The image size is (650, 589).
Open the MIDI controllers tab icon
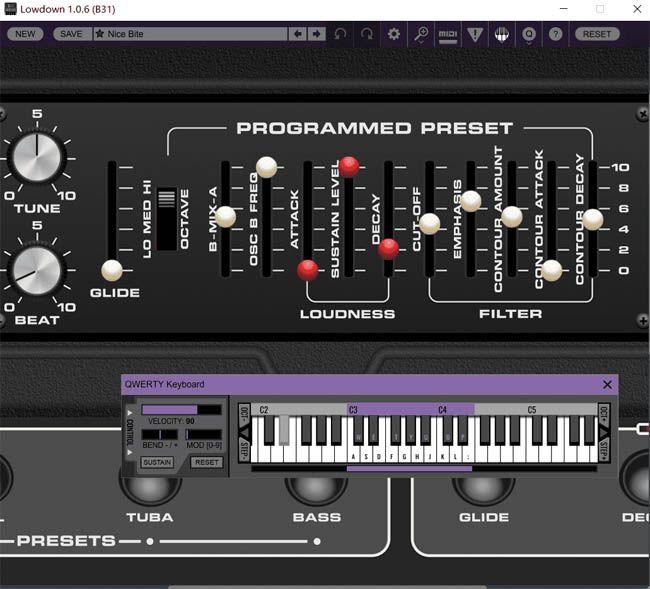click(x=448, y=35)
